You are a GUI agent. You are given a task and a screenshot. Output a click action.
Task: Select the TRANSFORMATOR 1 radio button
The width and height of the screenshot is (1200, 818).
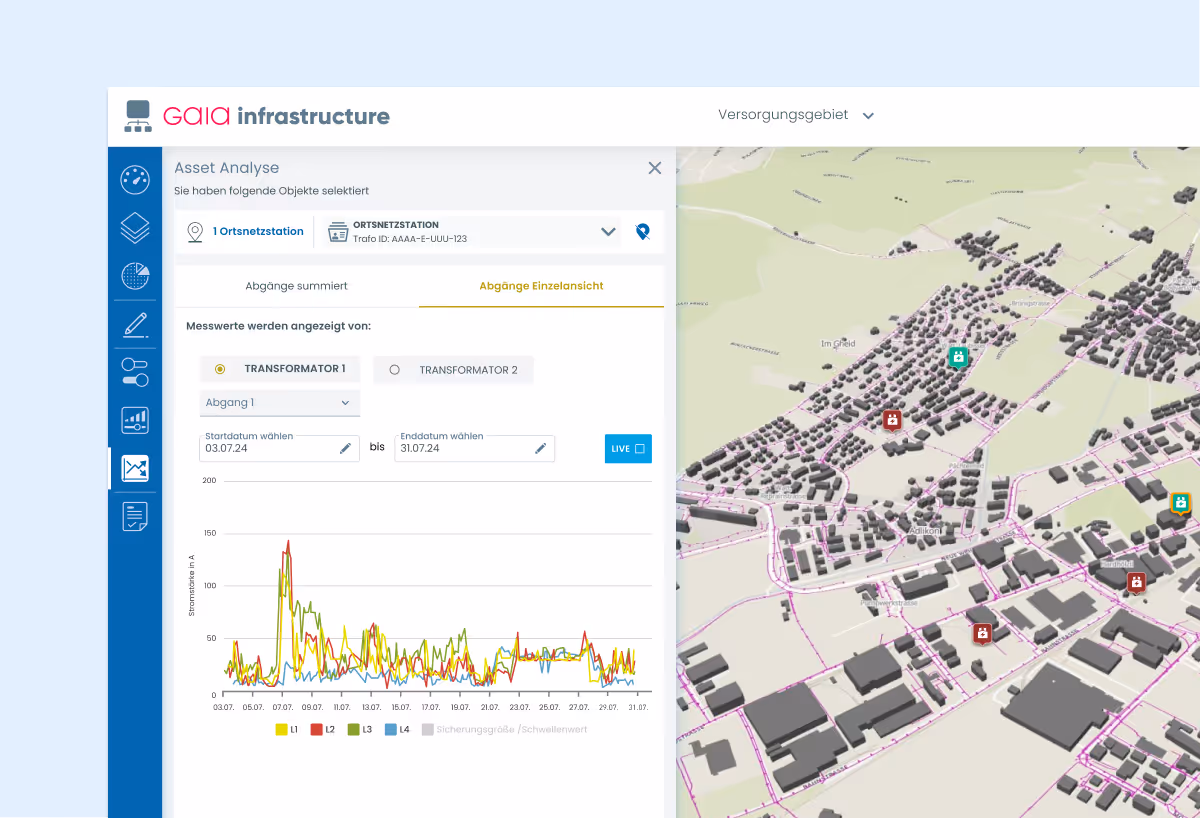click(x=220, y=369)
